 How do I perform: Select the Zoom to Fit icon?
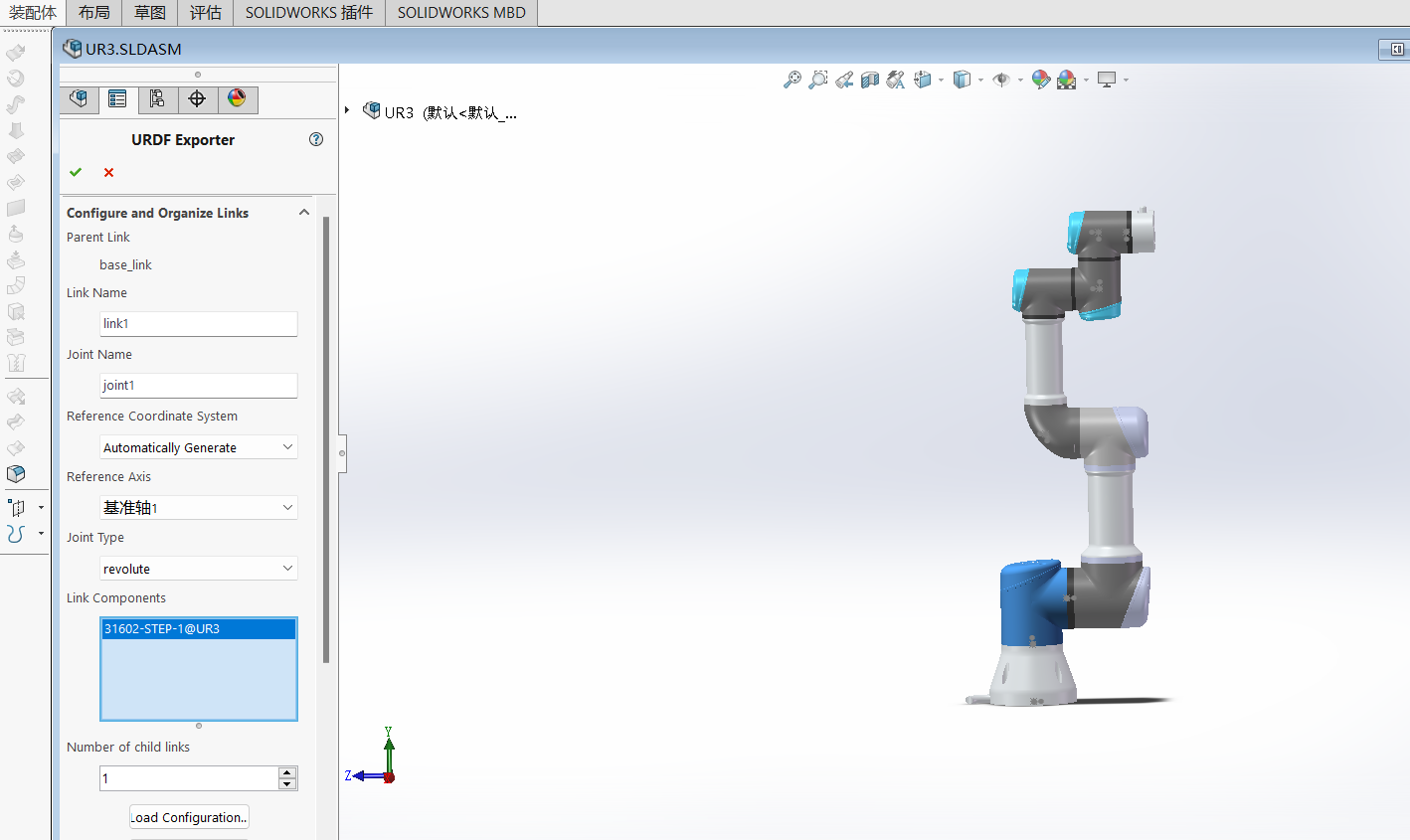[792, 80]
